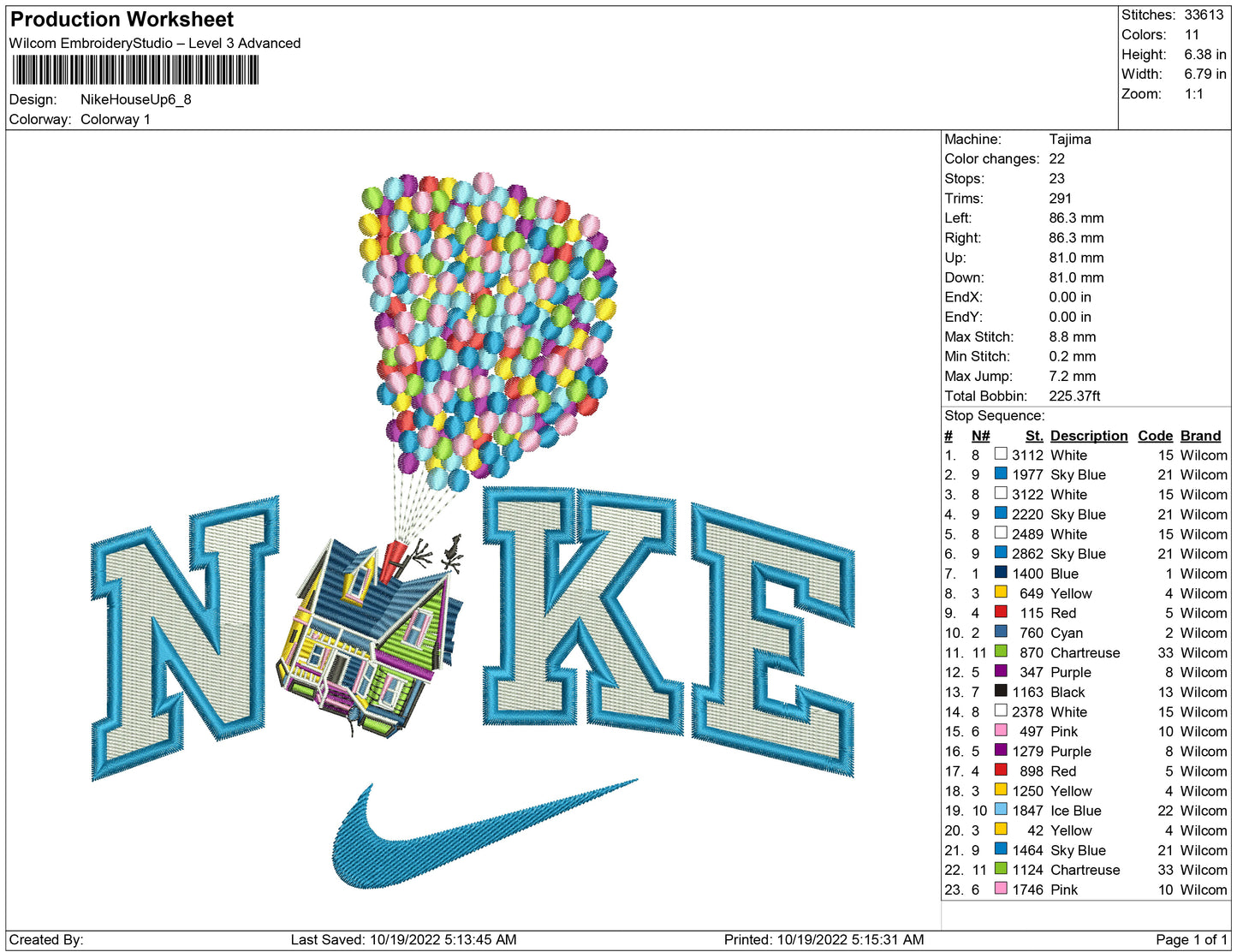Screen dimensions: 1237x952
Task: Click the "N#" column header
Action: [x=980, y=436]
